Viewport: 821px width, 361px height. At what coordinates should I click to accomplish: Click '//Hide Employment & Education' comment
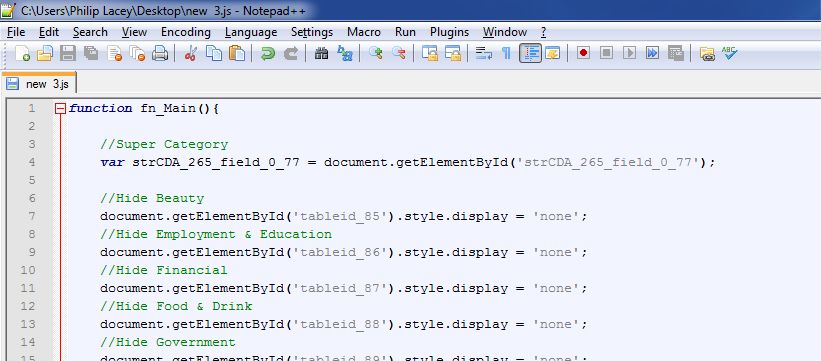(216, 234)
